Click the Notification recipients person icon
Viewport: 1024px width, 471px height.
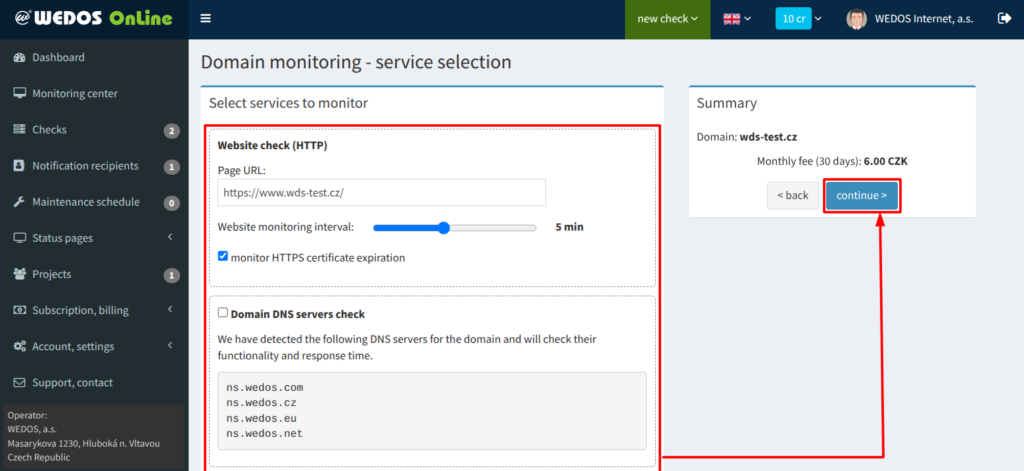pyautogui.click(x=19, y=166)
